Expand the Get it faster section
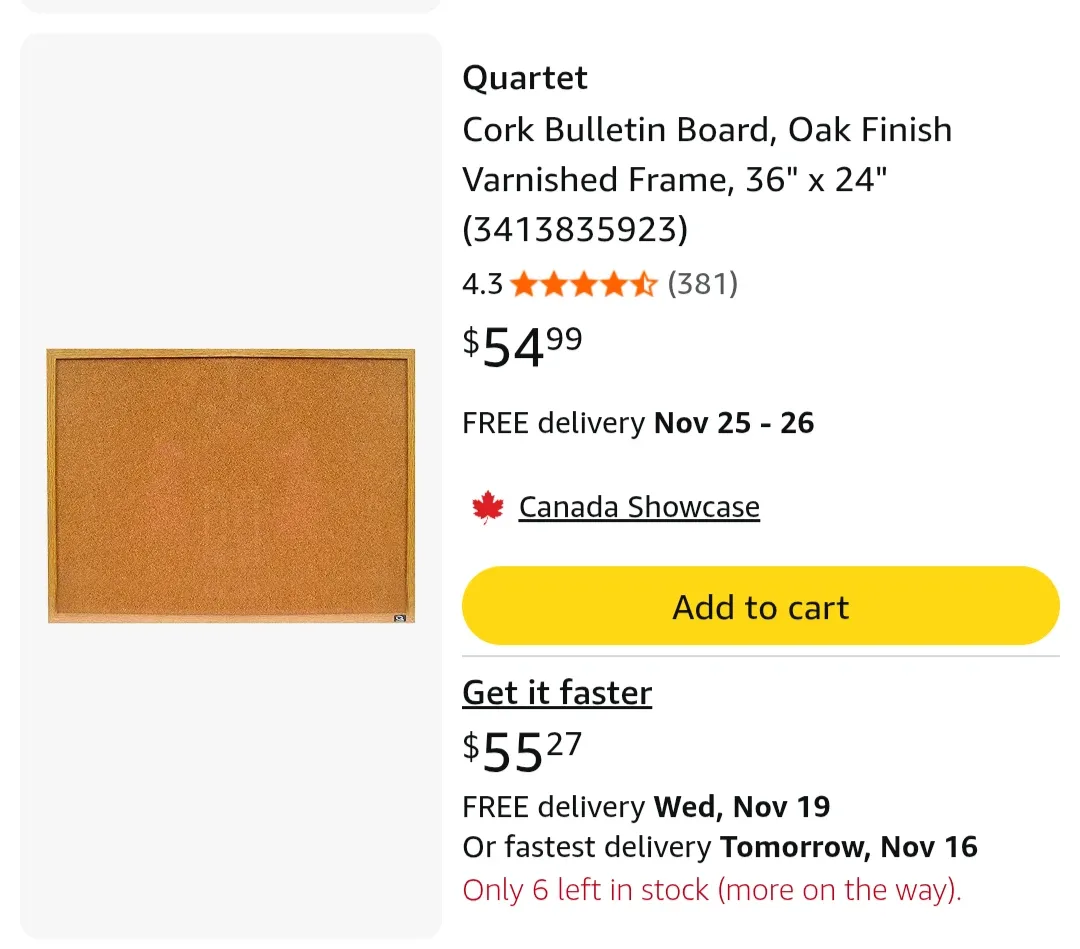Screen dimensions: 1080x949 (556, 692)
